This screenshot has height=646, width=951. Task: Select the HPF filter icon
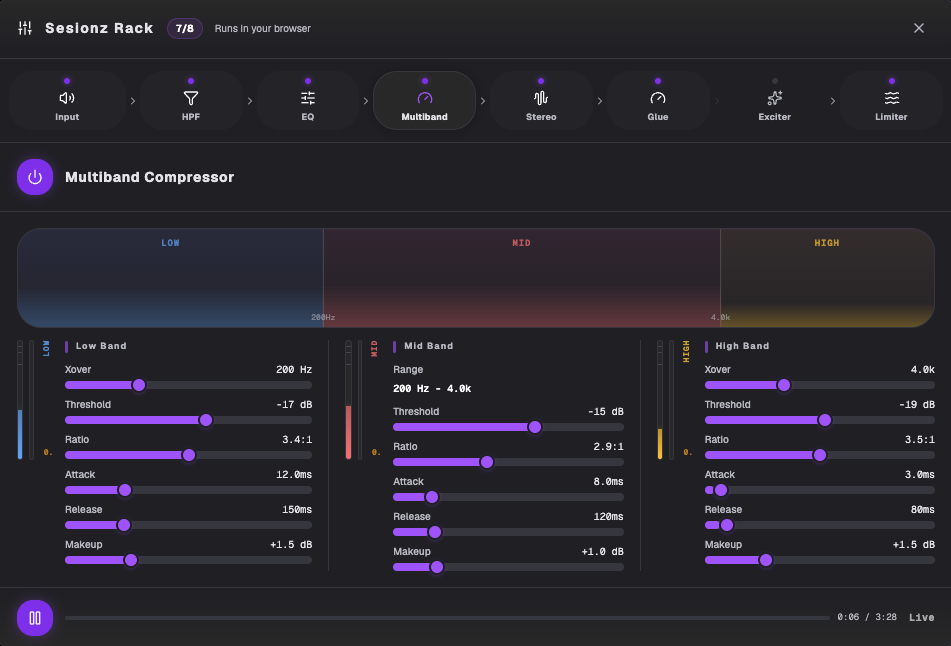click(x=190, y=98)
